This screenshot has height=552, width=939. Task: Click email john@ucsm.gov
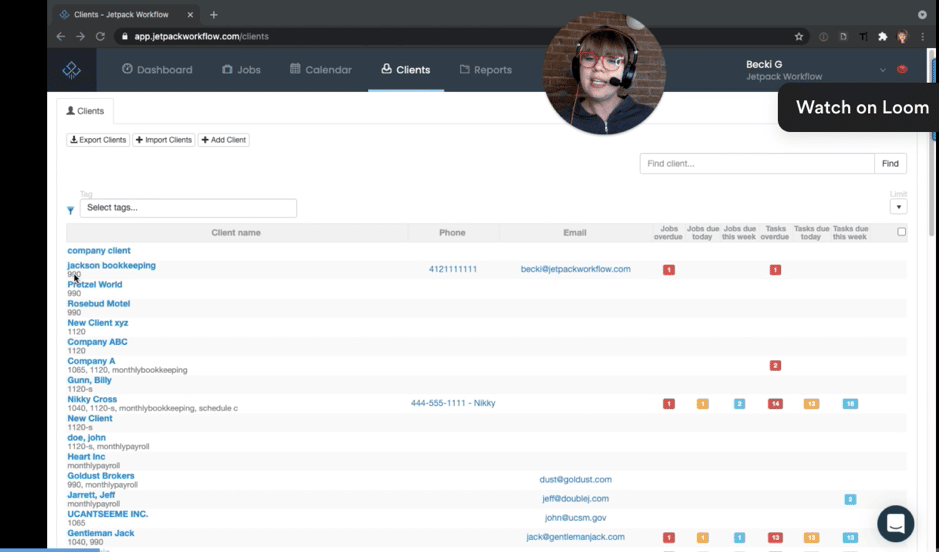tap(575, 518)
